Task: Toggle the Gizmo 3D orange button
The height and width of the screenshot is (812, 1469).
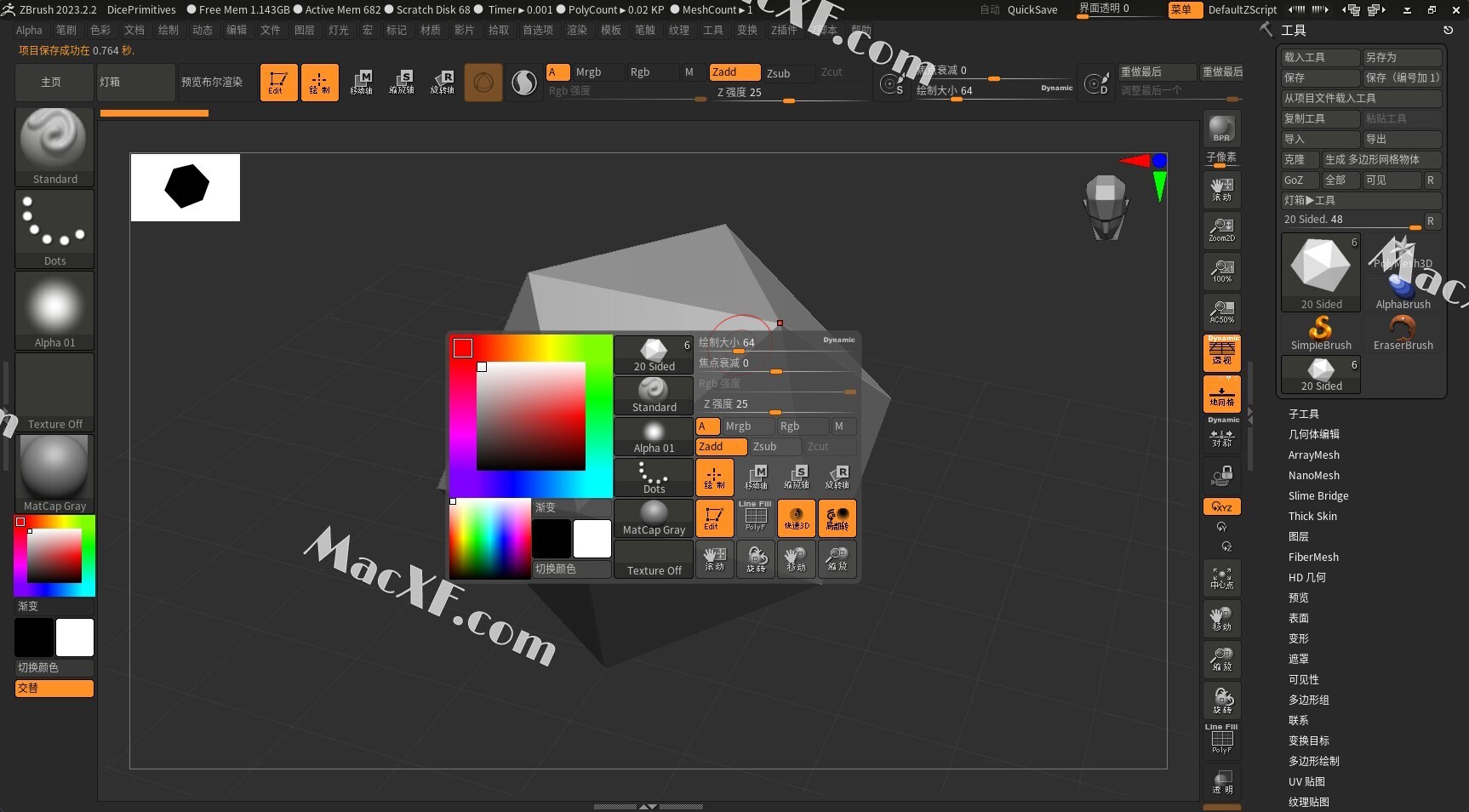Action: click(x=483, y=83)
